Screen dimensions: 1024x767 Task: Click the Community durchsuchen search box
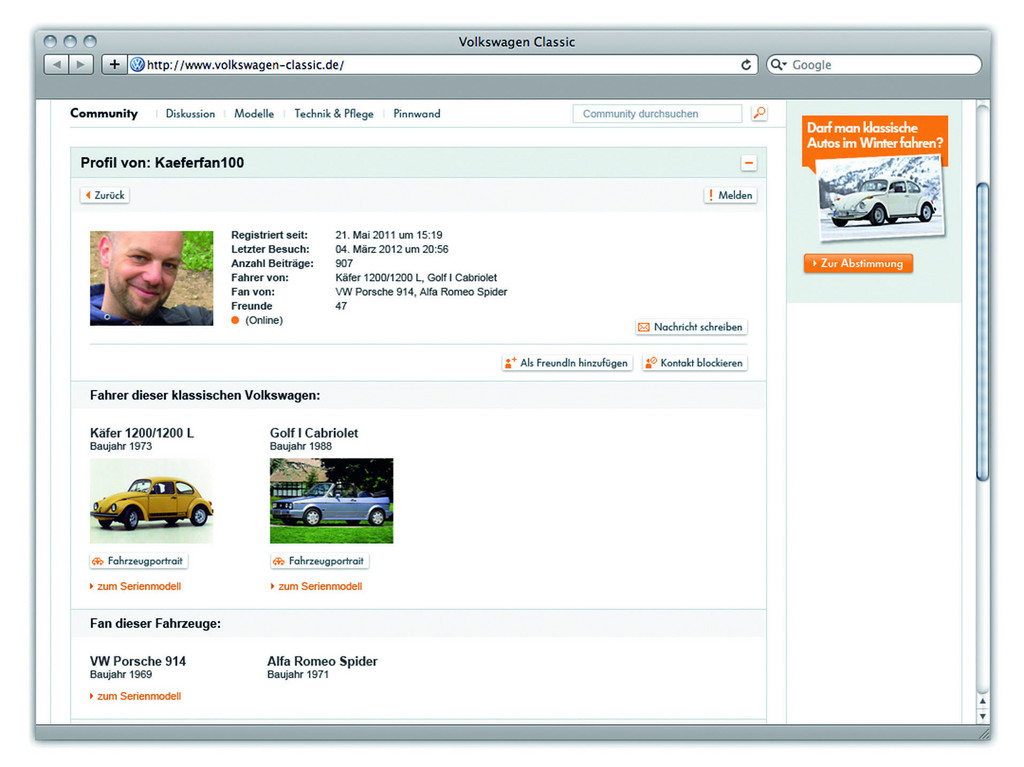657,114
